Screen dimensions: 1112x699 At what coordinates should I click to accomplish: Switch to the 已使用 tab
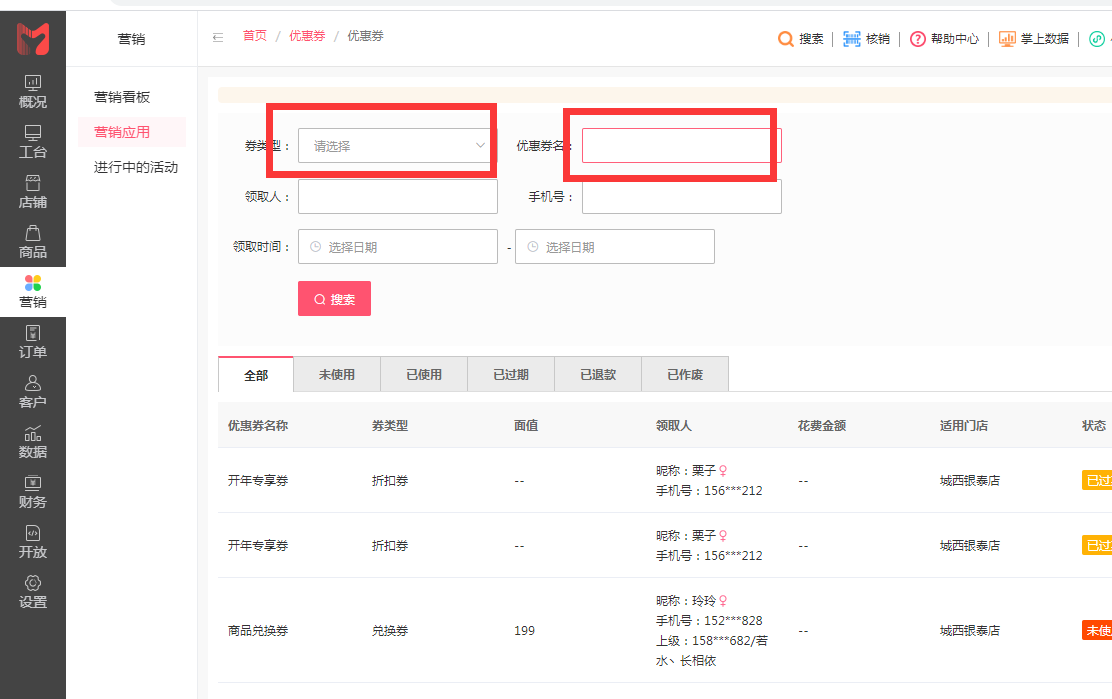(x=424, y=374)
